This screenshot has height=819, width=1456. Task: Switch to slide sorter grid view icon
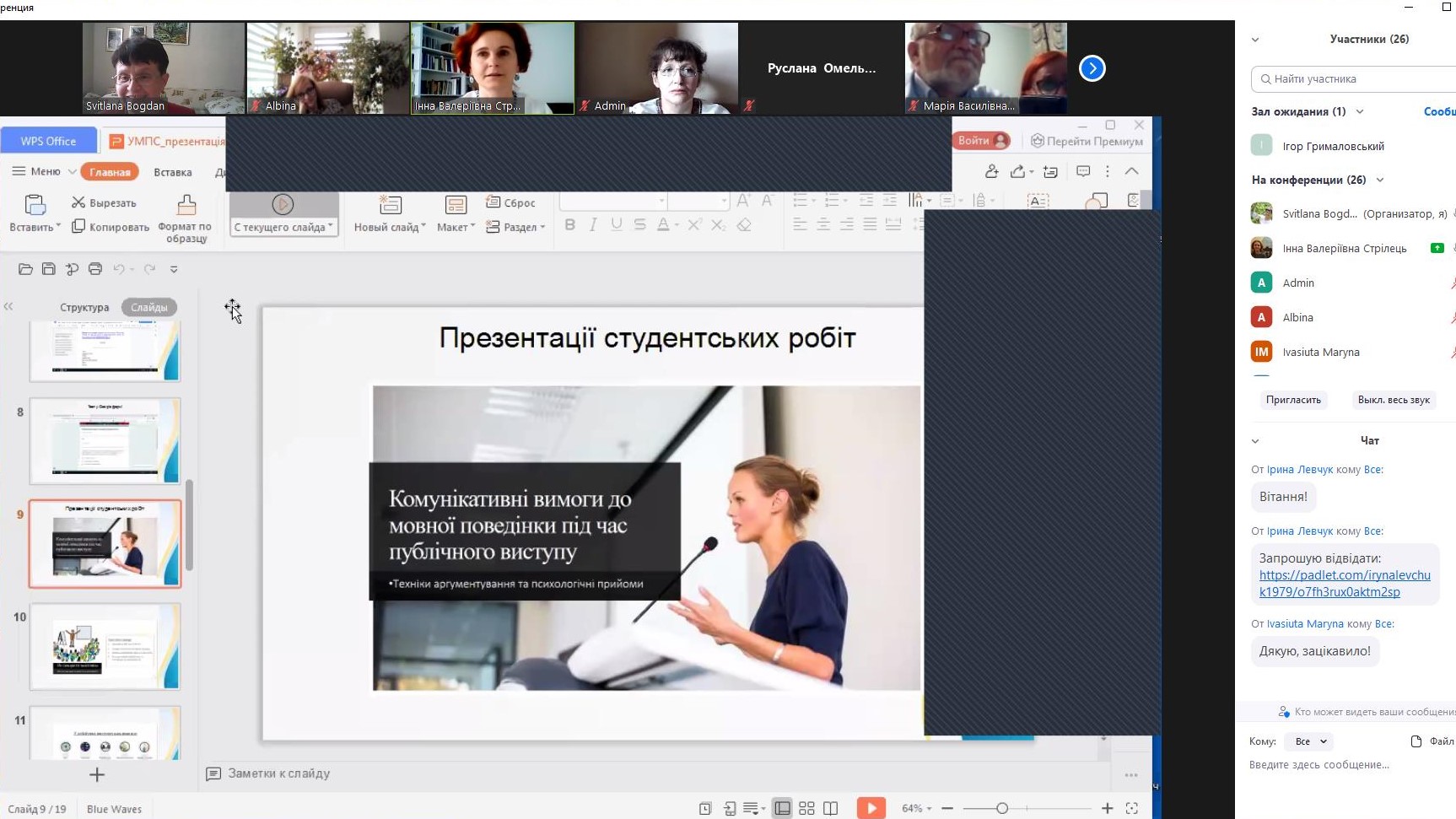806,808
